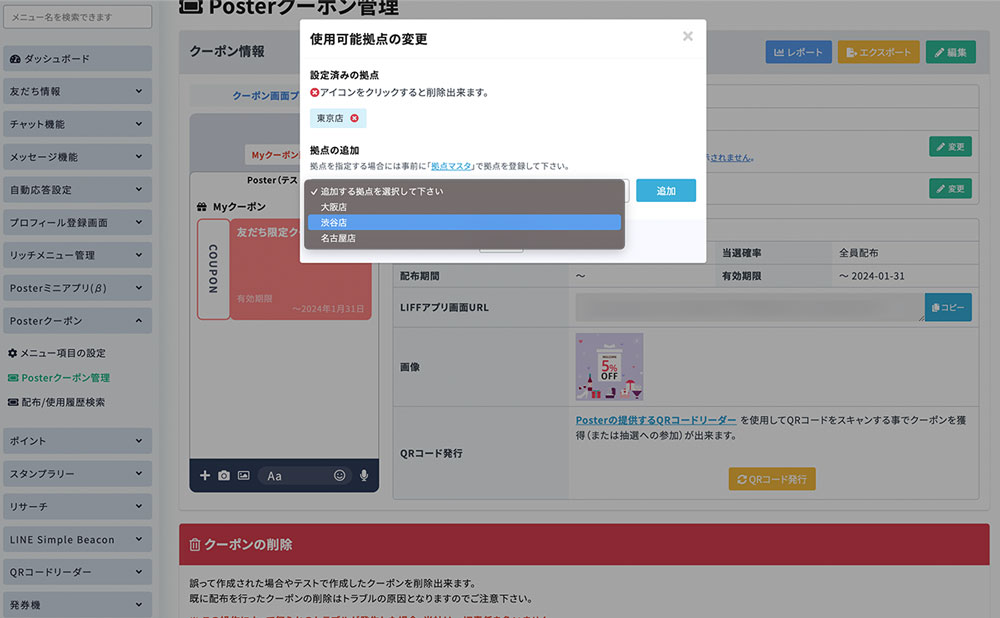Click the 全員配布 value cell
Image resolution: width=1000 pixels, height=618 pixels.
pyautogui.click(x=858, y=253)
